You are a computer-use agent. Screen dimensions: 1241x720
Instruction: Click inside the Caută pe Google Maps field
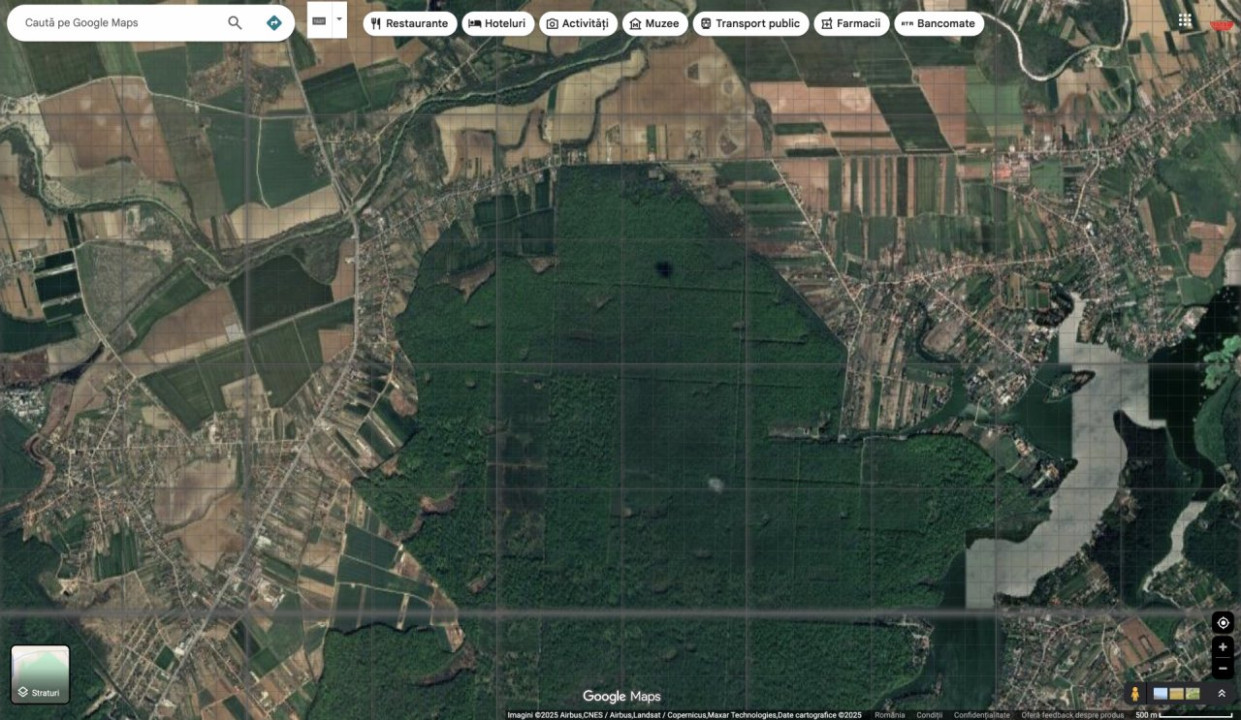click(120, 22)
